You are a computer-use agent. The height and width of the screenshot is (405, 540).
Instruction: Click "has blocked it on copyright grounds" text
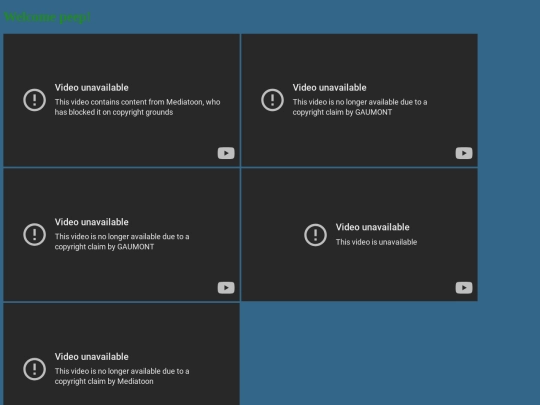click(x=114, y=112)
